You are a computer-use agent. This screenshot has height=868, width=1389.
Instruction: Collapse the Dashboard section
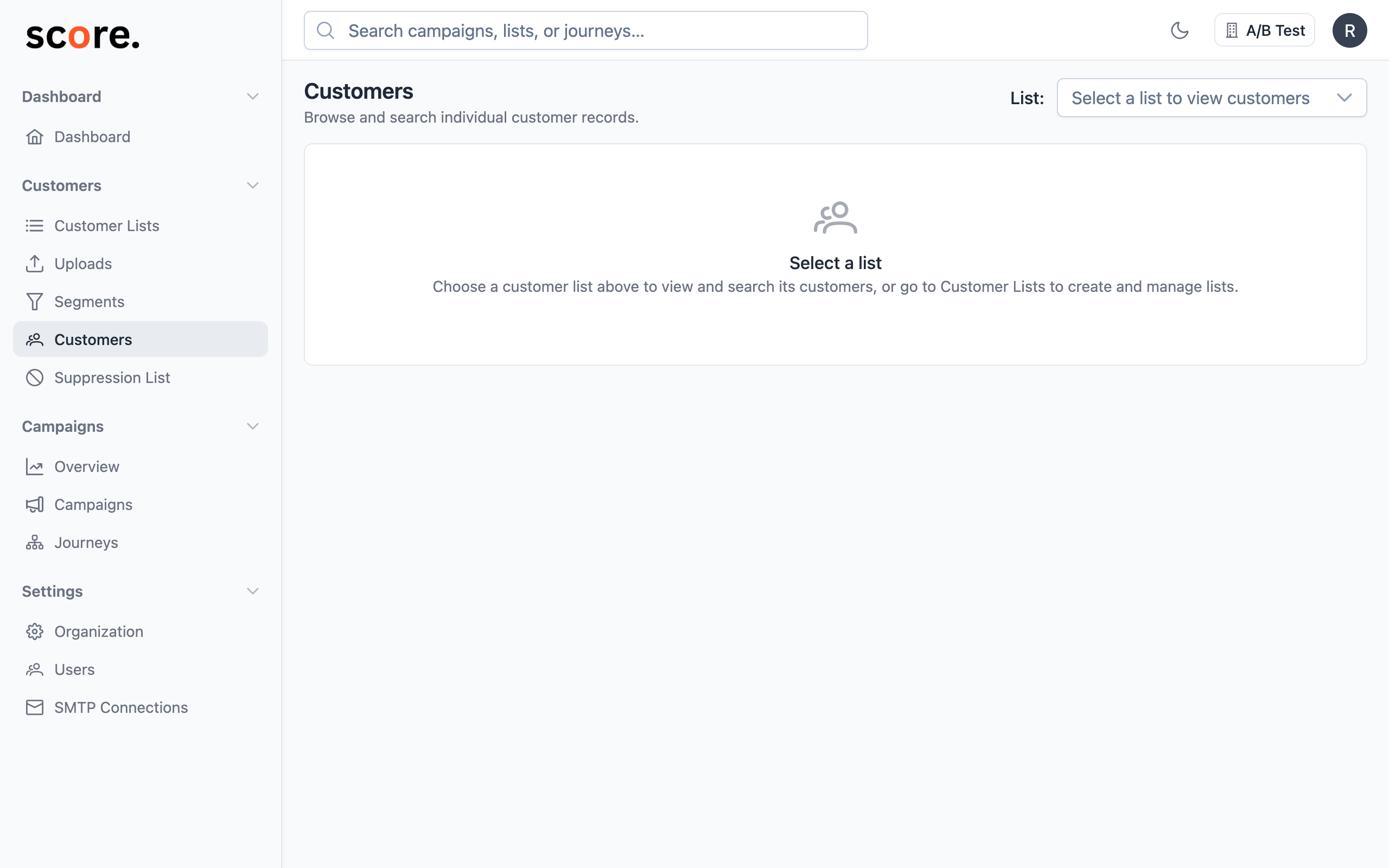click(x=253, y=96)
